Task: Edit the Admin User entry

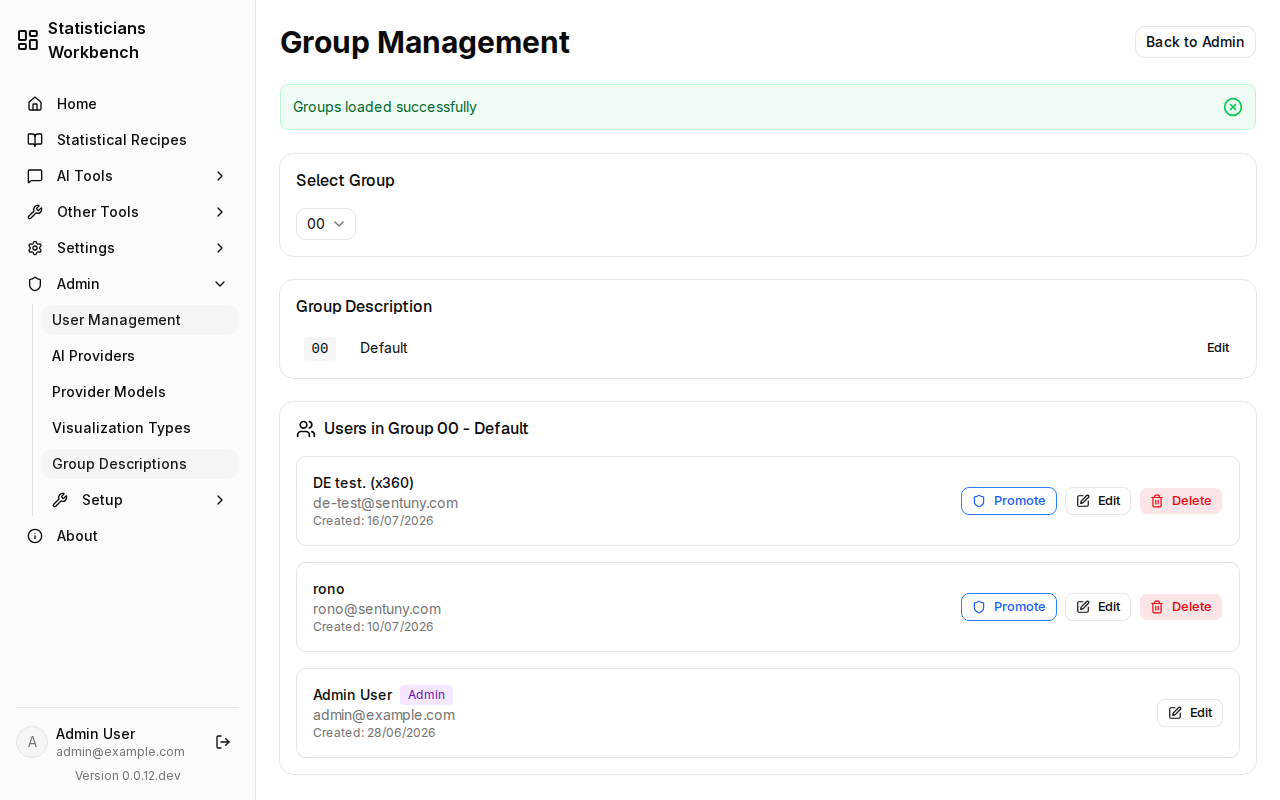Action: (1190, 713)
